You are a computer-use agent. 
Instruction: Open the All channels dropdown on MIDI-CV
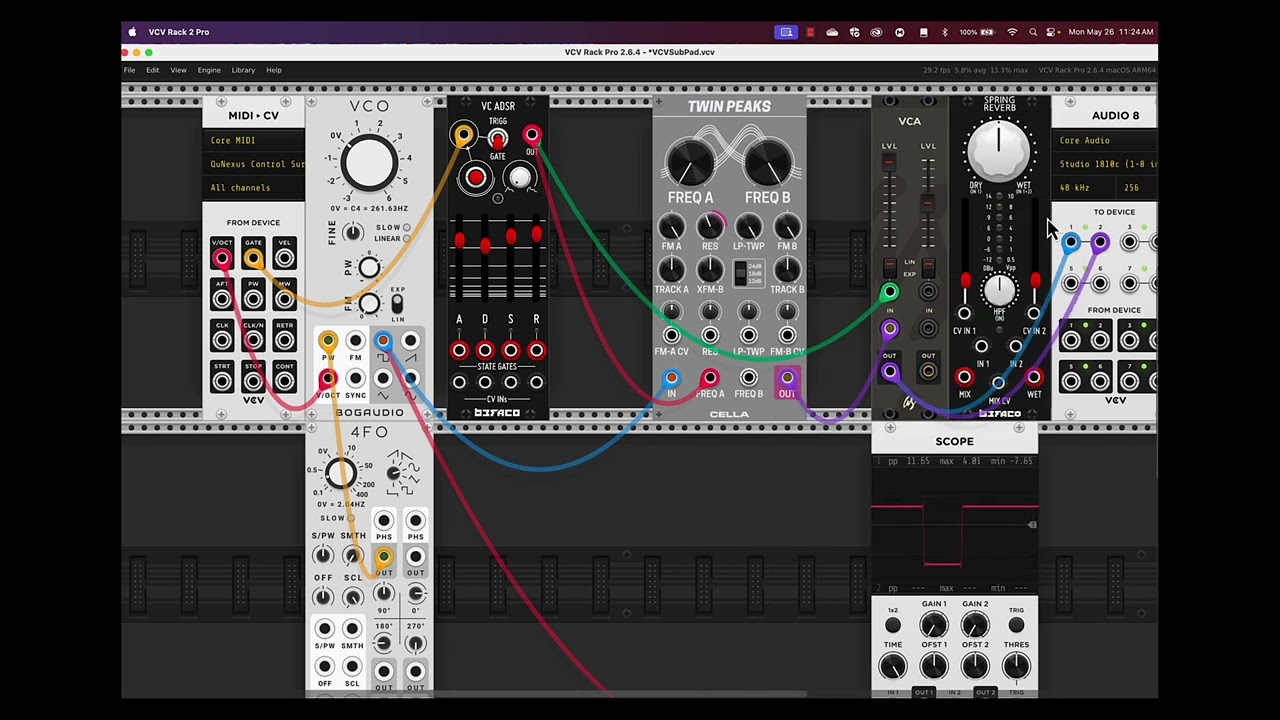(254, 188)
